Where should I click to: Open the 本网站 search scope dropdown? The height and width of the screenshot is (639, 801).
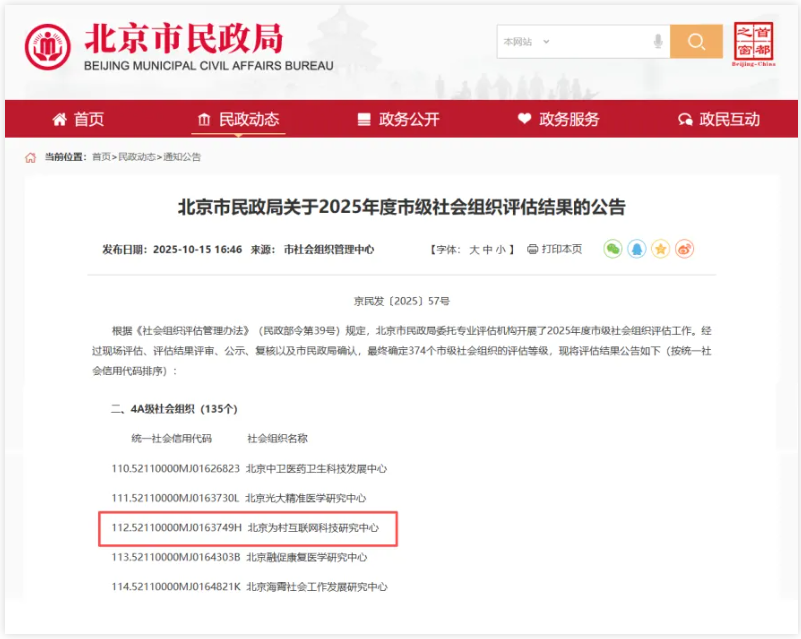[527, 42]
